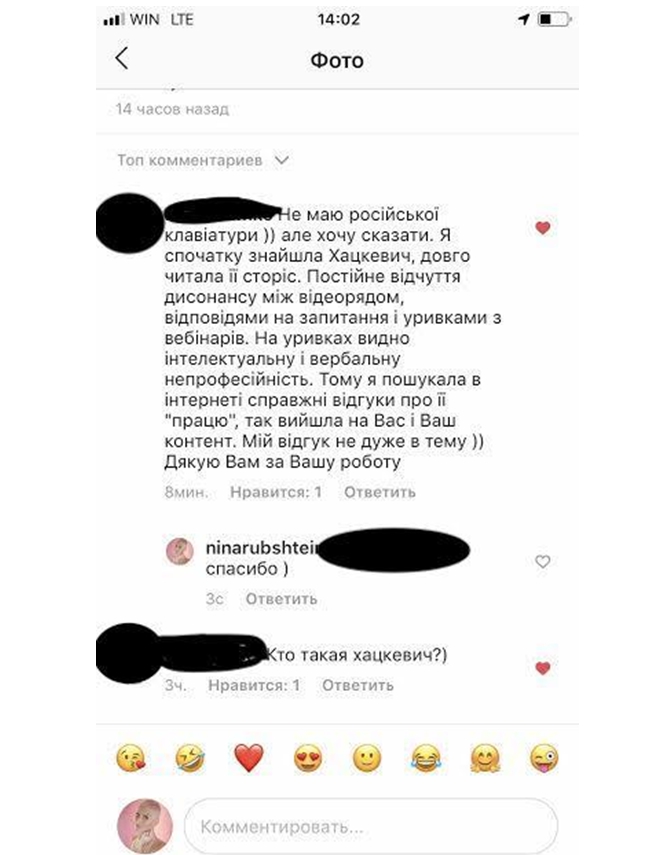Insert the heart-eyes emoji

pos(308,758)
